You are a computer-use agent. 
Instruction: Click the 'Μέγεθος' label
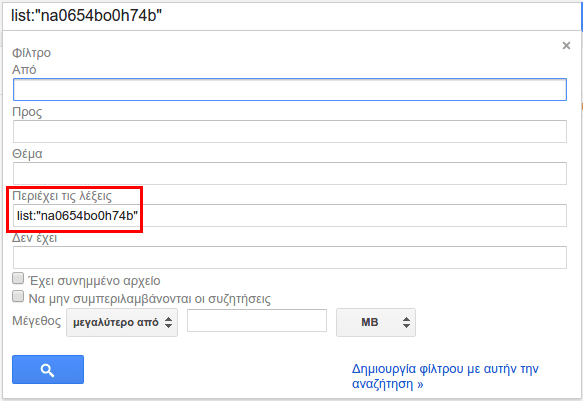tap(36, 321)
